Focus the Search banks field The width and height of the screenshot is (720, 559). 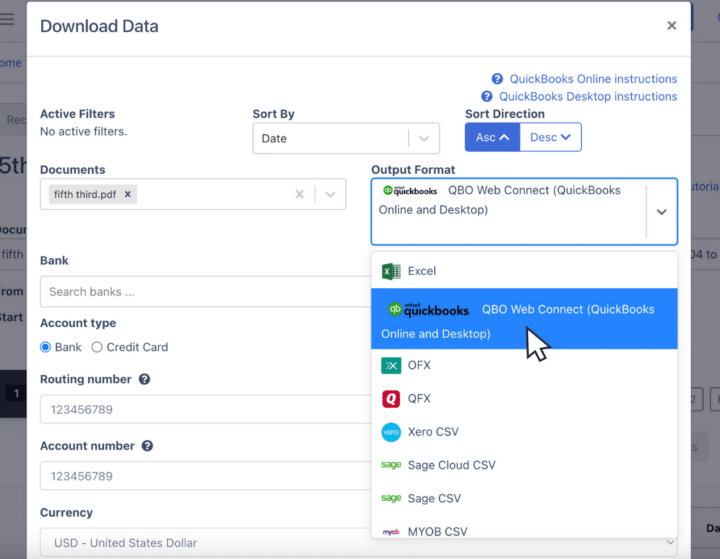tap(205, 292)
